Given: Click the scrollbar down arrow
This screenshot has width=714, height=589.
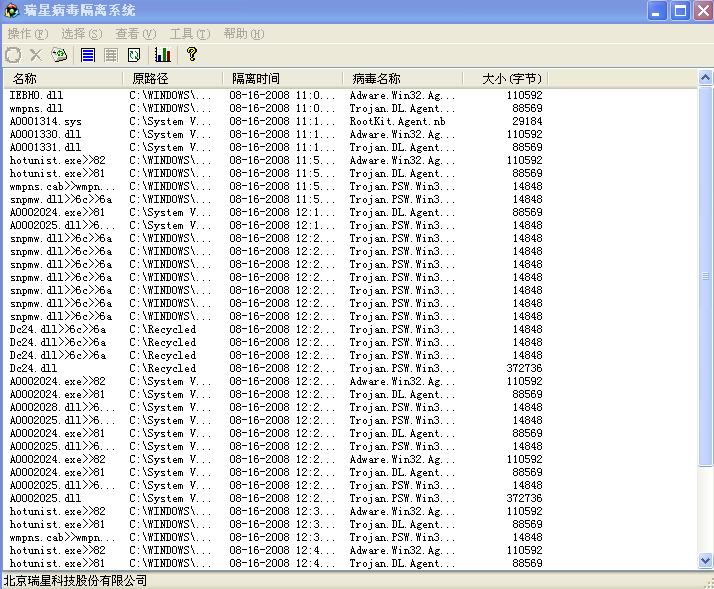Looking at the screenshot, I should 706,562.
